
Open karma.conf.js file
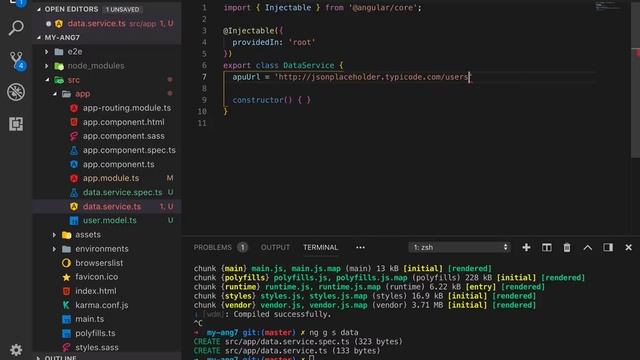[107, 305]
